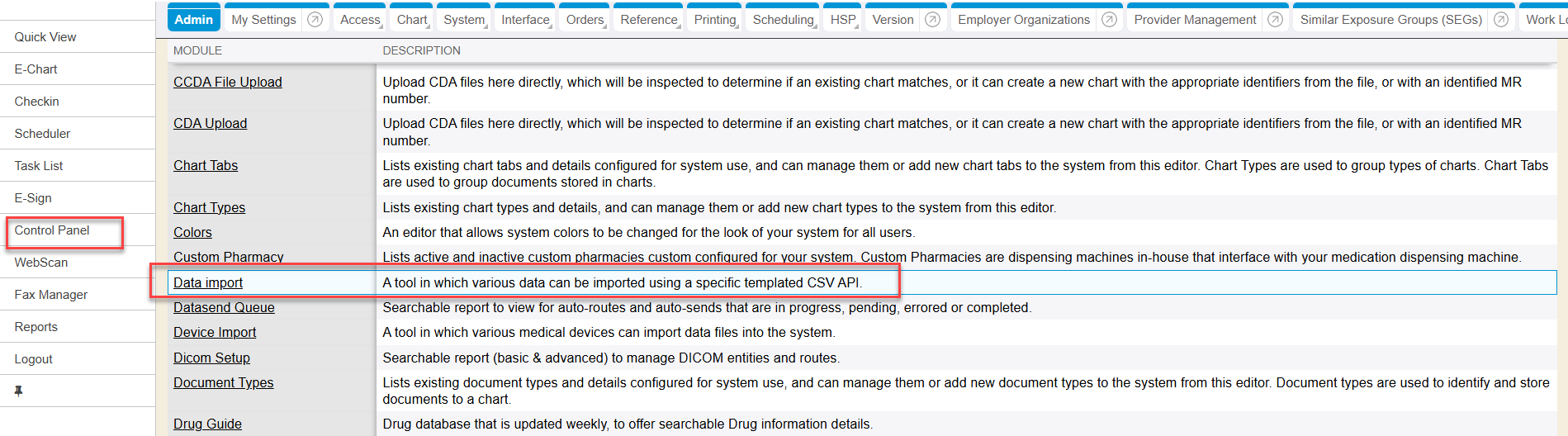Image resolution: width=1568 pixels, height=436 pixels.
Task: Go to Fax Manager in the sidebar
Action: point(50,295)
